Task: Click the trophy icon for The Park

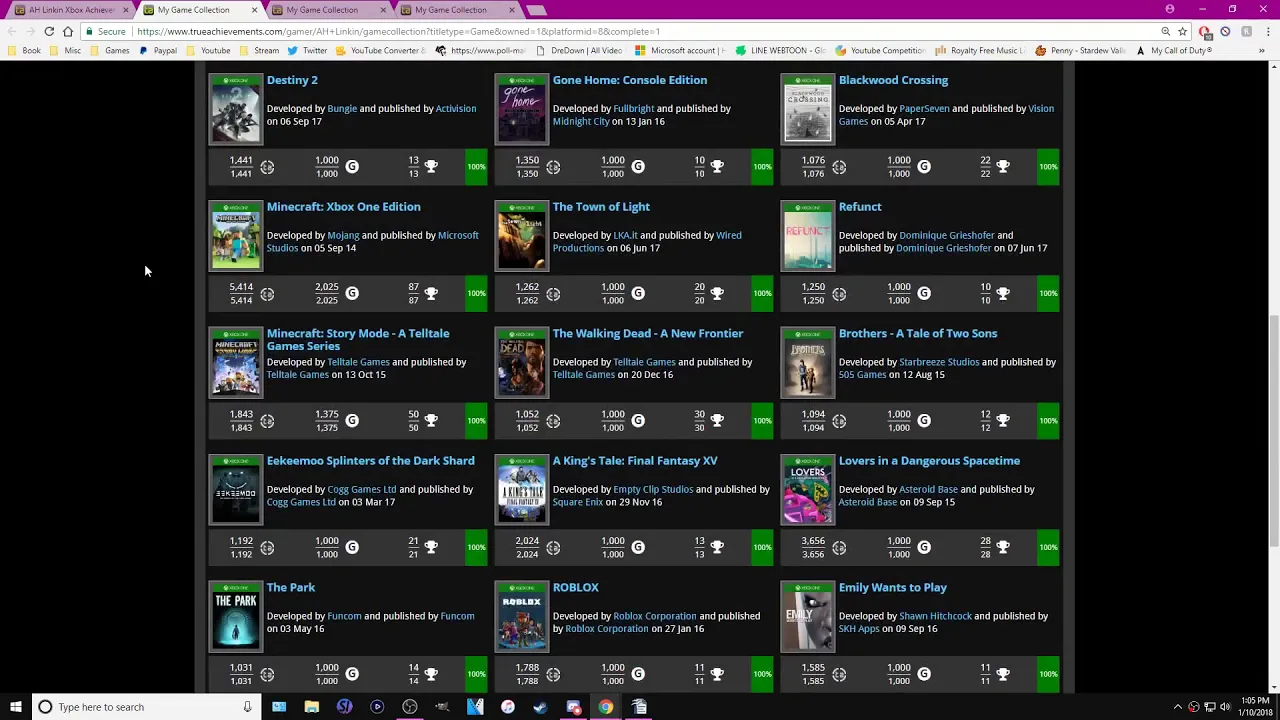Action: (431, 675)
